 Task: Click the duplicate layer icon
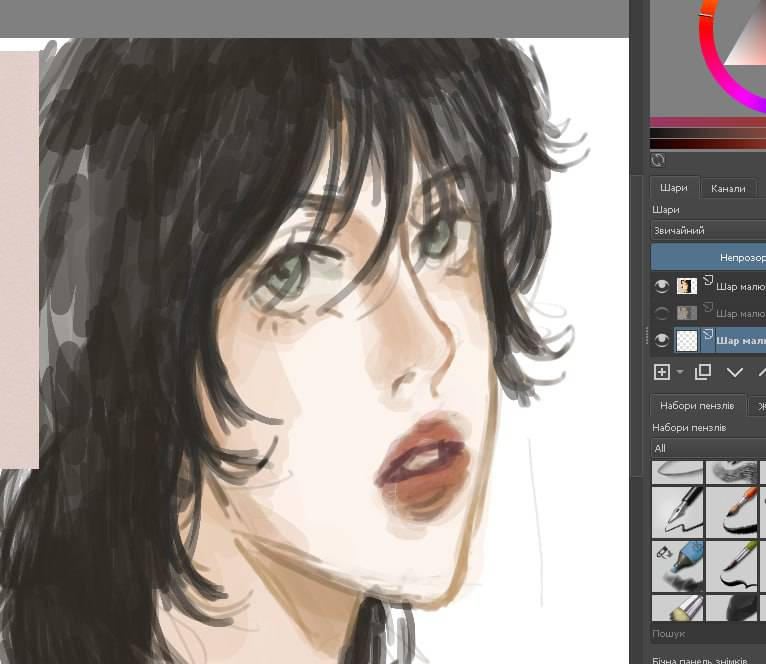pos(702,372)
